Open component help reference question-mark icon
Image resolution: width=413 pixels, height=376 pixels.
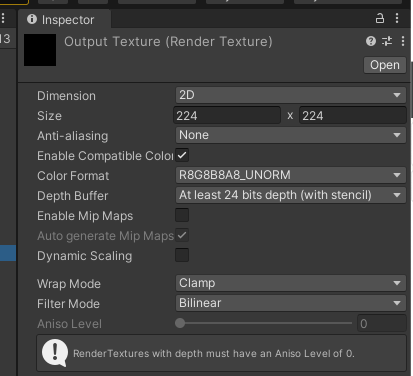371,41
